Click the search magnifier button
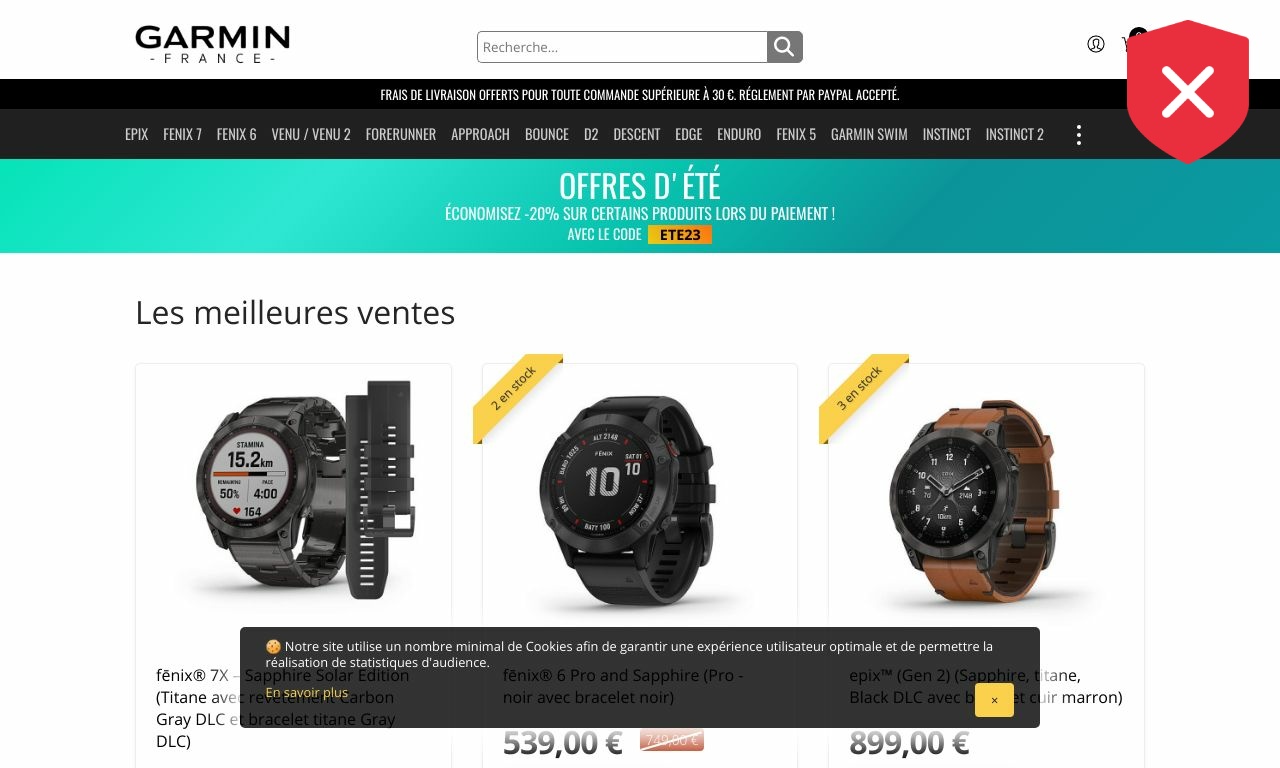The height and width of the screenshot is (768, 1280). [785, 47]
